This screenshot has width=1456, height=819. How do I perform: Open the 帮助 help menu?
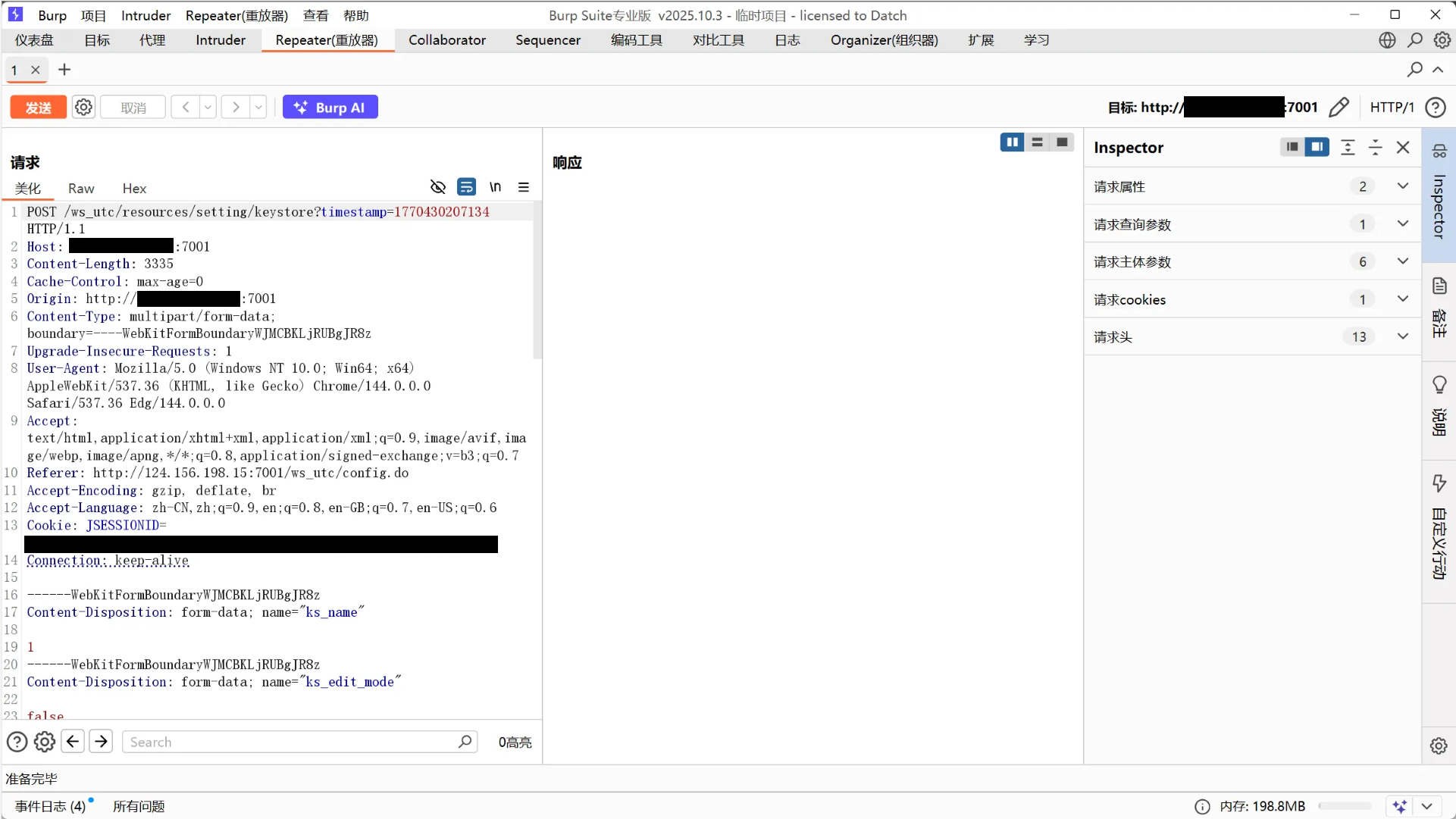coord(356,15)
